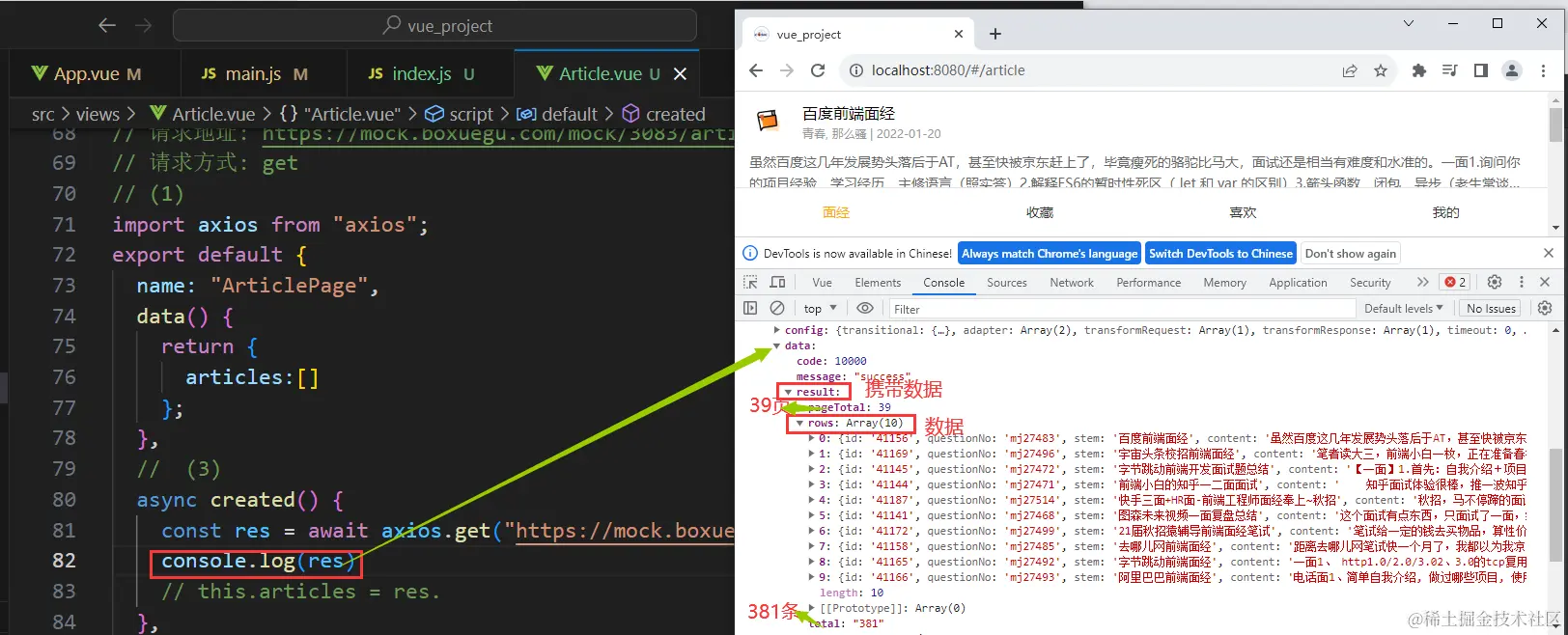Select the '面经' bottom tab
Image resolution: width=1568 pixels, height=635 pixels.
[836, 212]
